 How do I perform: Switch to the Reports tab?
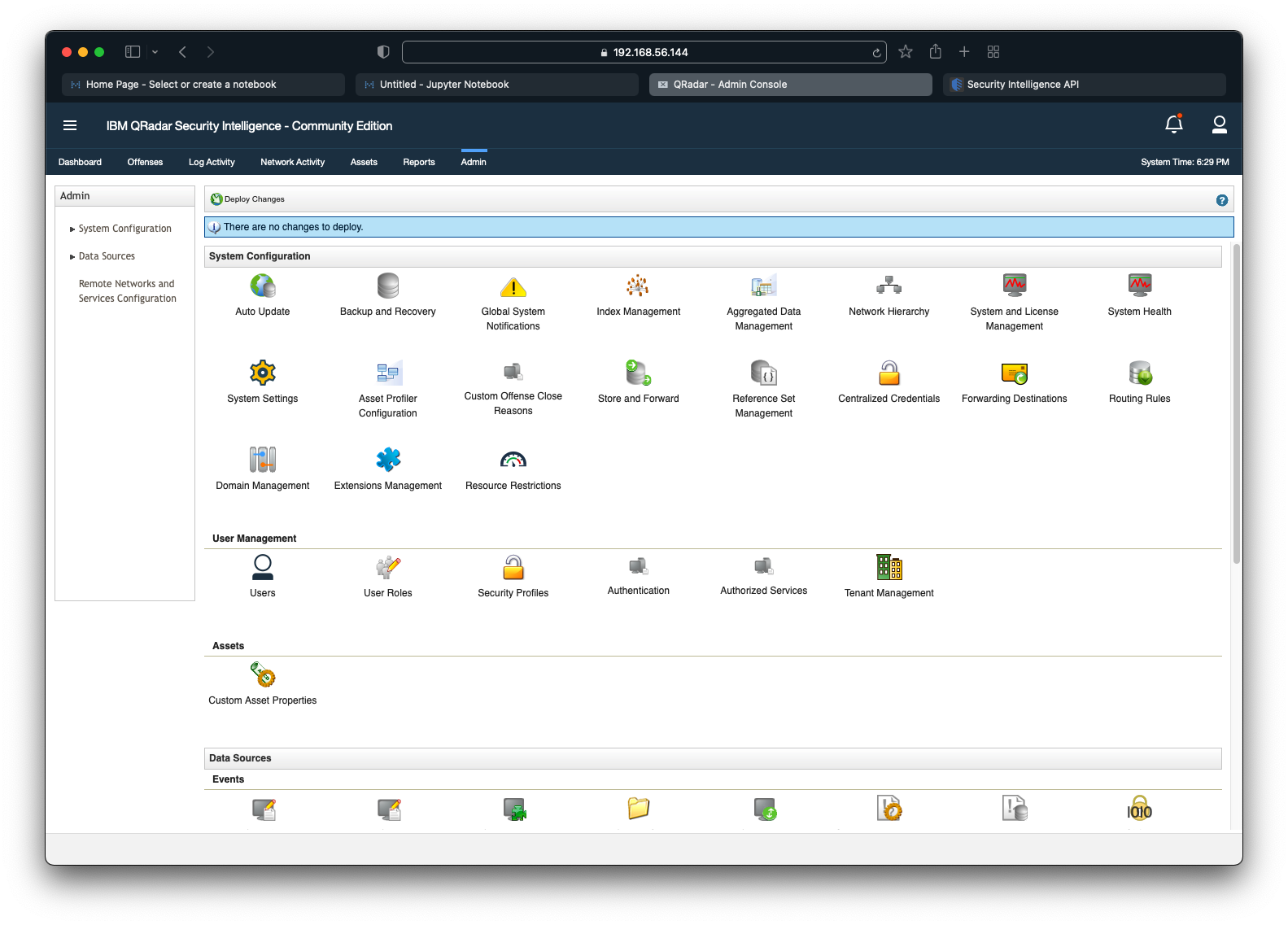(x=419, y=162)
